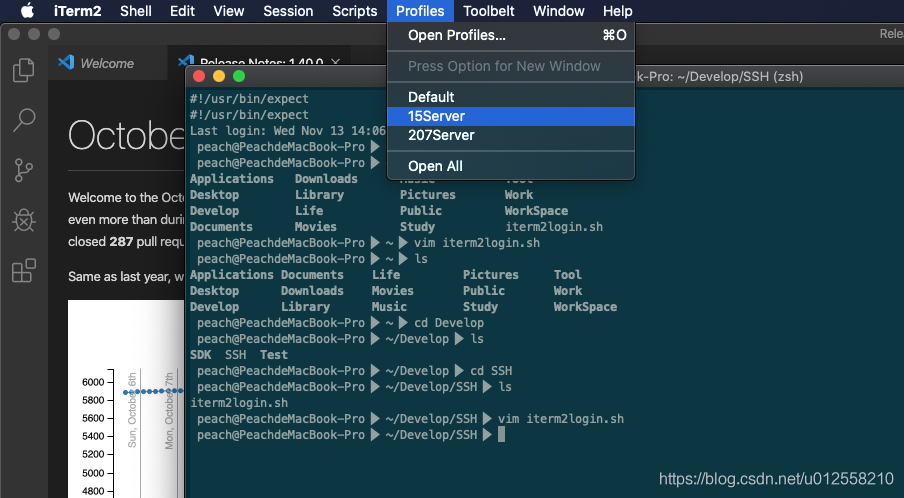The width and height of the screenshot is (904, 498).
Task: Click the terminal cursor at the last prompt
Action: [502, 435]
